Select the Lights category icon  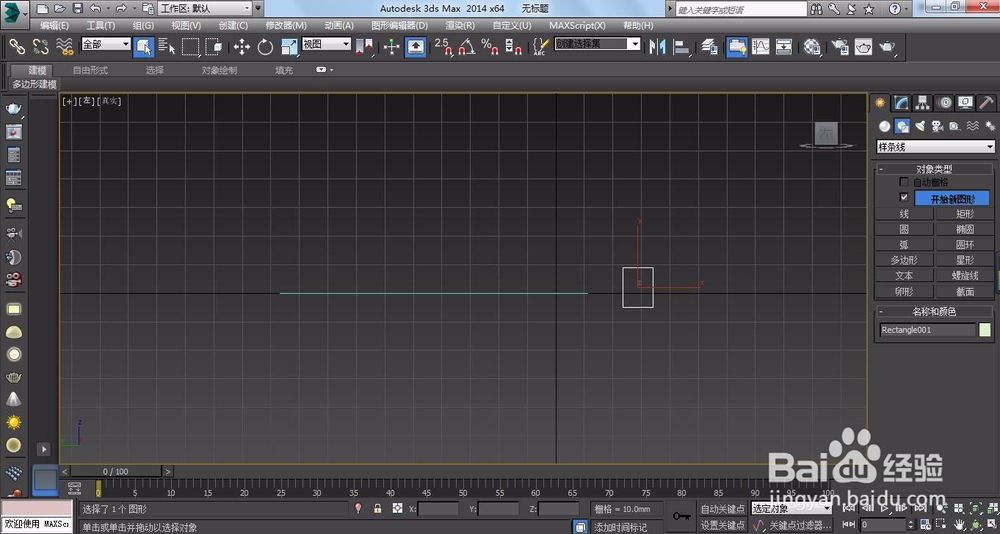click(920, 126)
